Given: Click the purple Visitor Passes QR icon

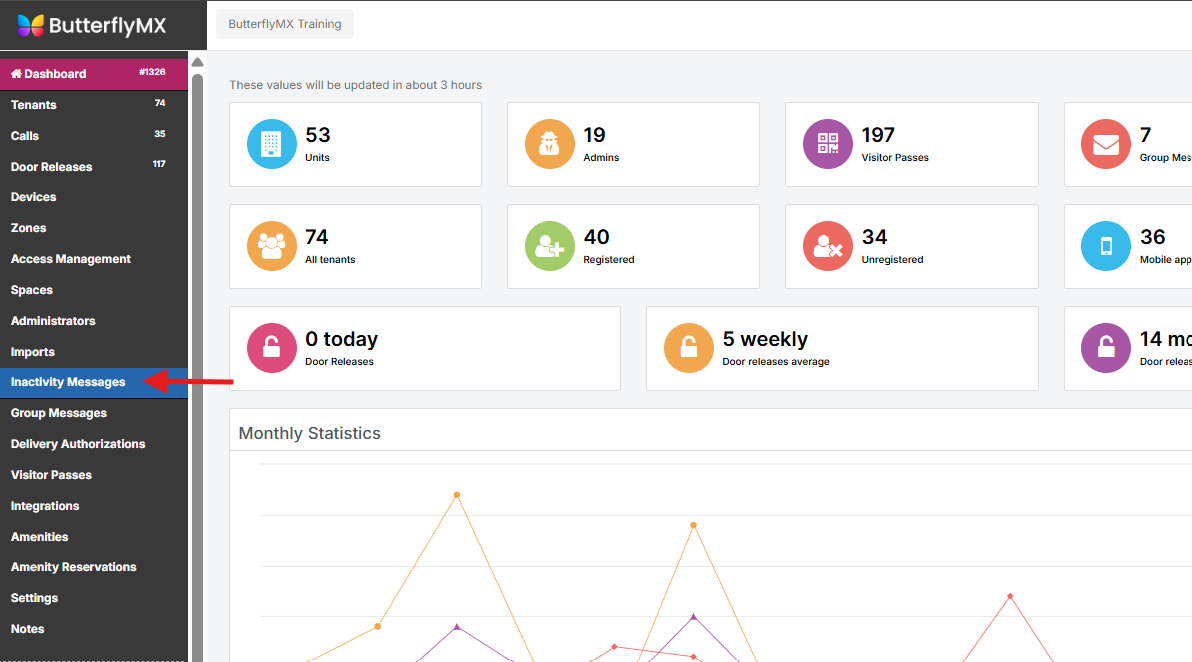Looking at the screenshot, I should point(828,144).
